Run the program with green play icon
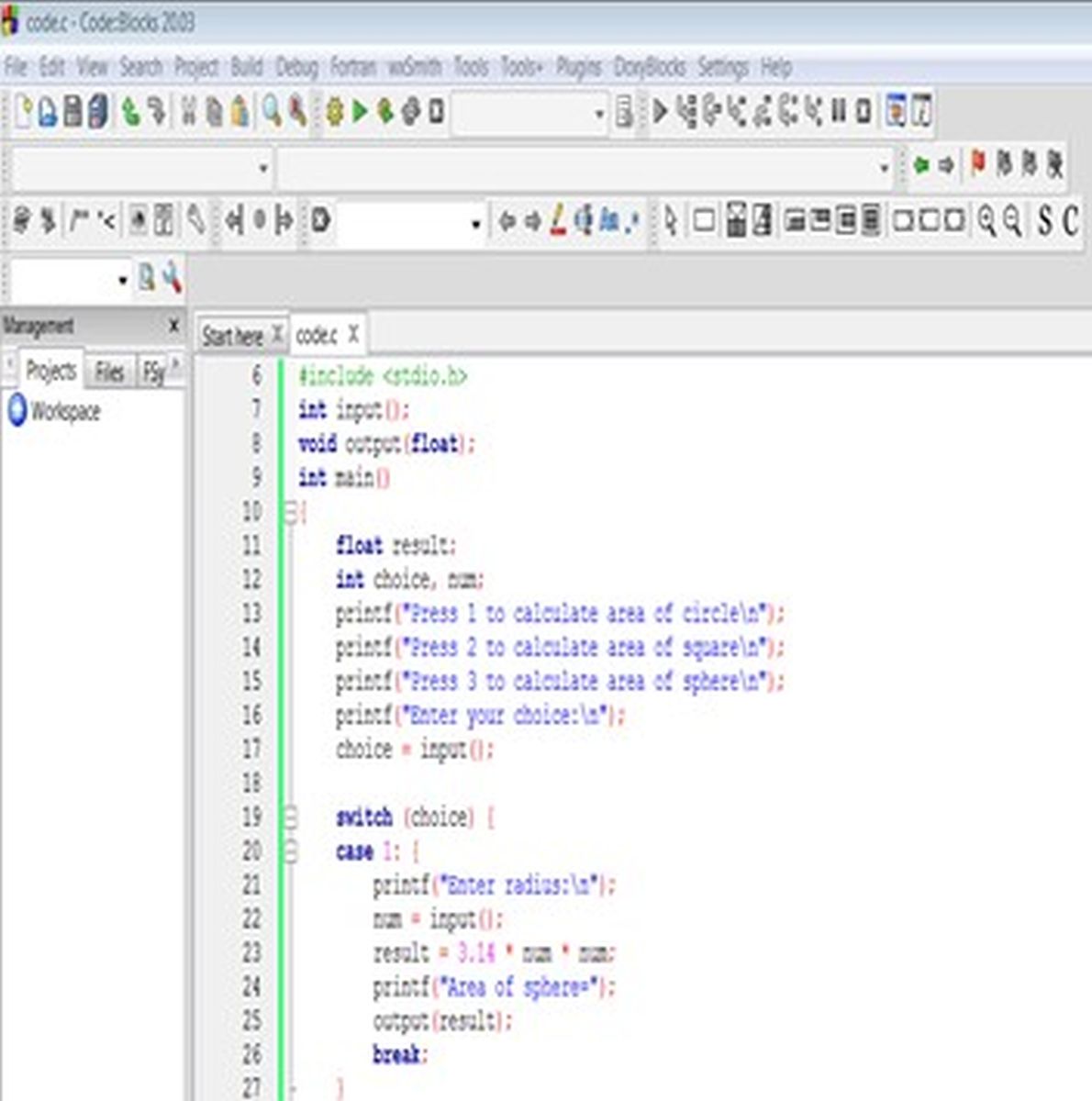Image resolution: width=1092 pixels, height=1101 pixels. pos(360,112)
